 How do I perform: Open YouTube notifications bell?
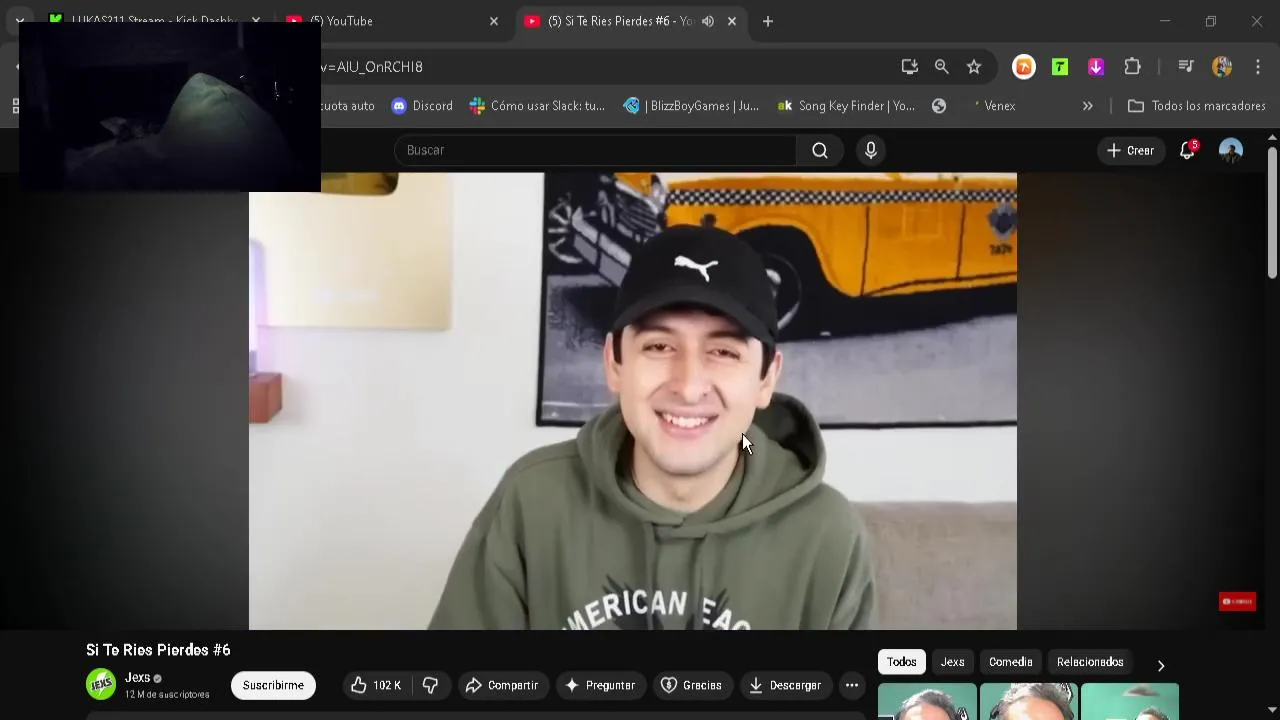coord(1187,150)
